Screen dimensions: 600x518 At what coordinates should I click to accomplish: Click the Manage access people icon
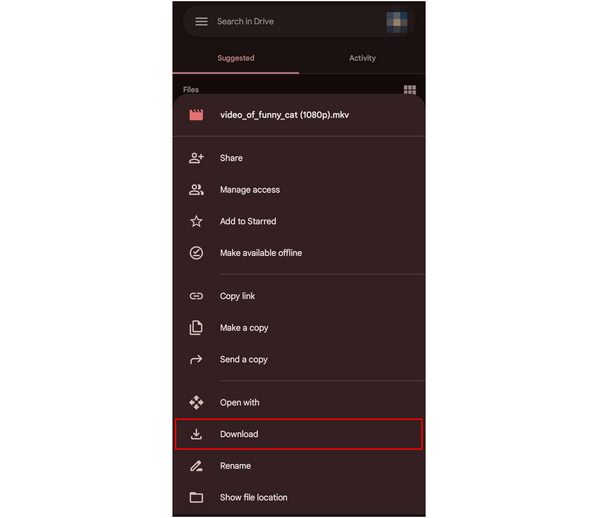tap(196, 190)
